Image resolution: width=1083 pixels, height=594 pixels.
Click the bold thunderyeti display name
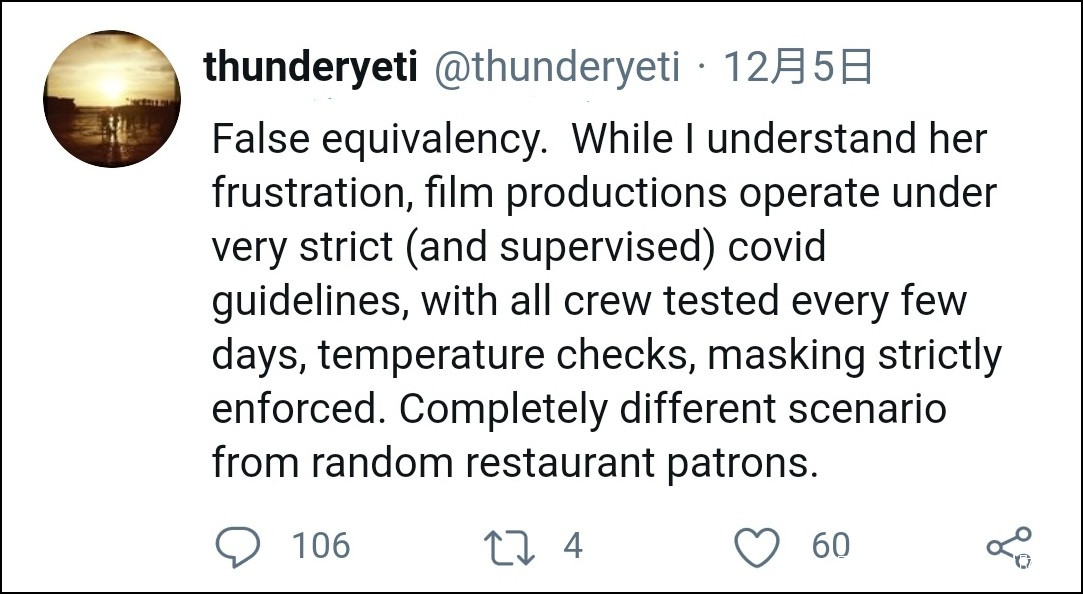click(310, 68)
